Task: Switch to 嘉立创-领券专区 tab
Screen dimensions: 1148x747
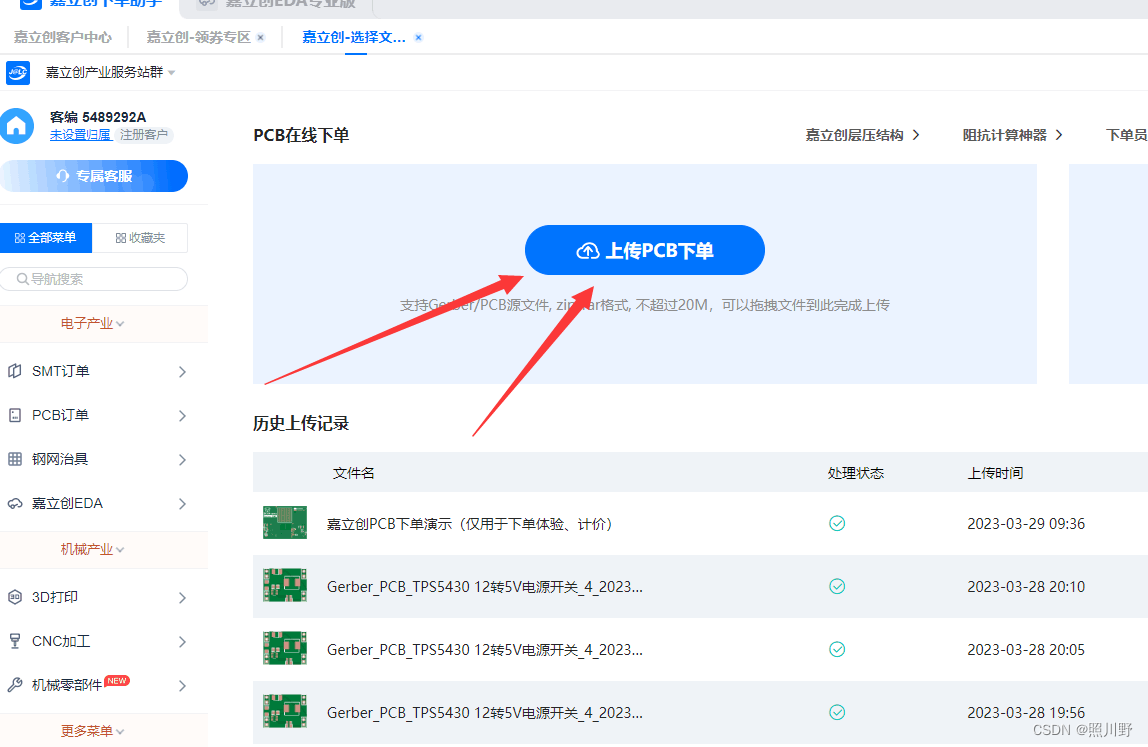Action: coord(198,37)
